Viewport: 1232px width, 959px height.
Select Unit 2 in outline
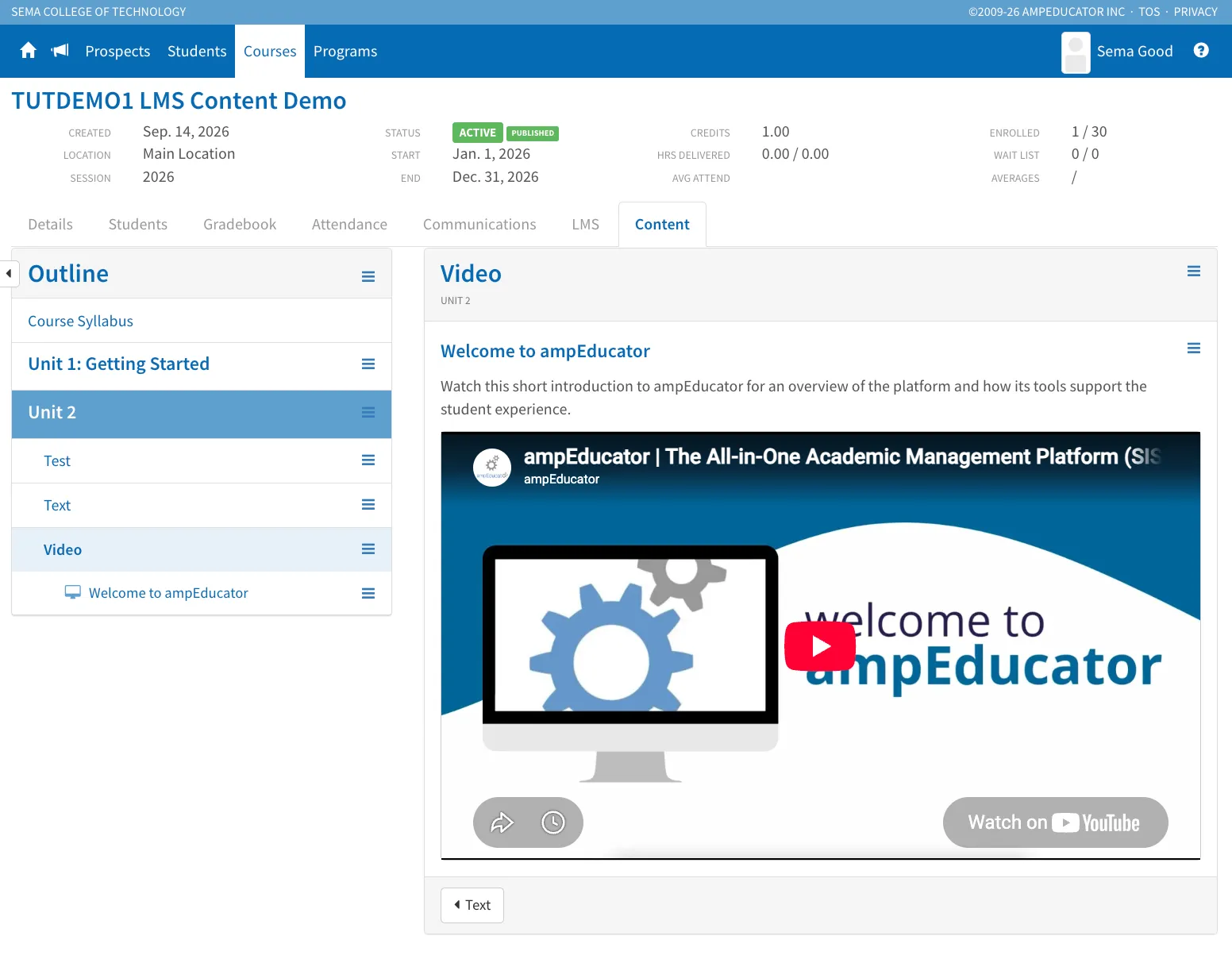point(52,412)
